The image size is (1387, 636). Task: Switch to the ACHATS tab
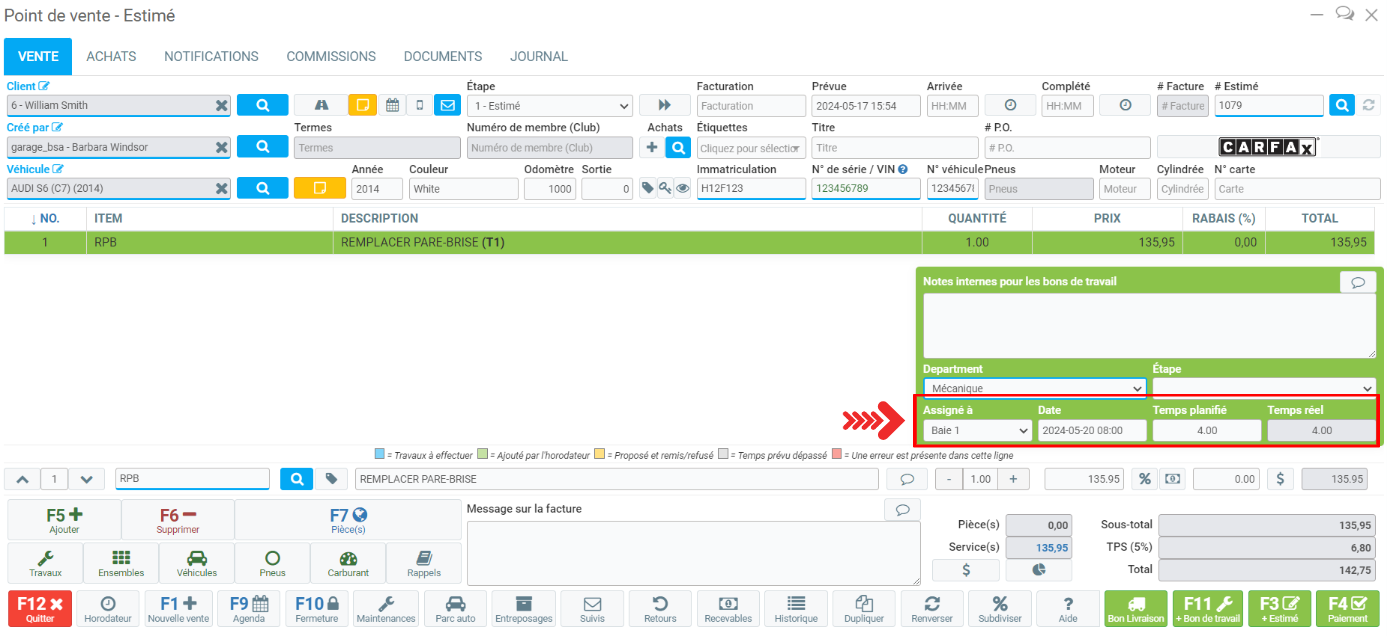point(111,57)
